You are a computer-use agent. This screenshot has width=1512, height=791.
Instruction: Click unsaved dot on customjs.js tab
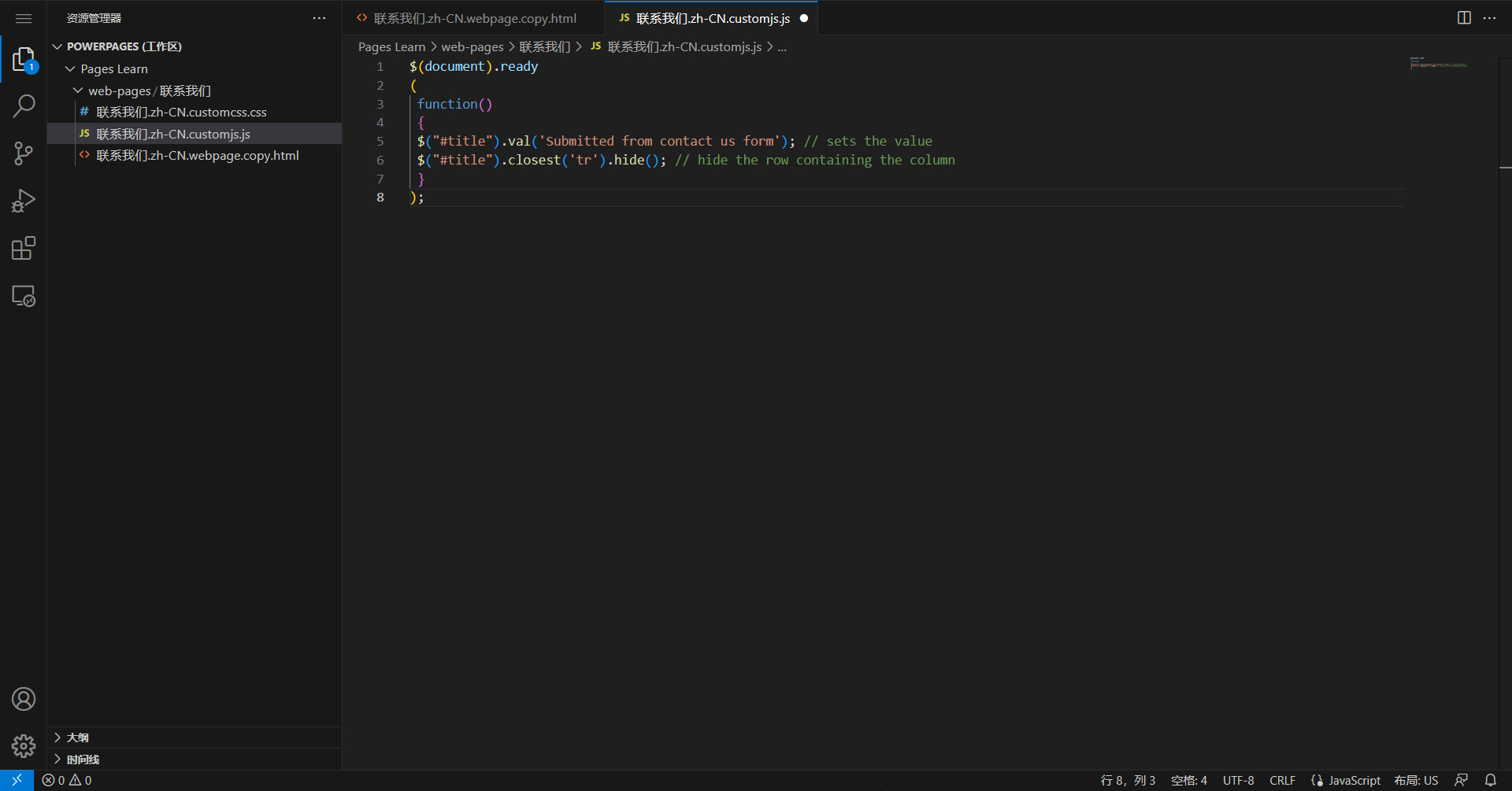tap(804, 18)
